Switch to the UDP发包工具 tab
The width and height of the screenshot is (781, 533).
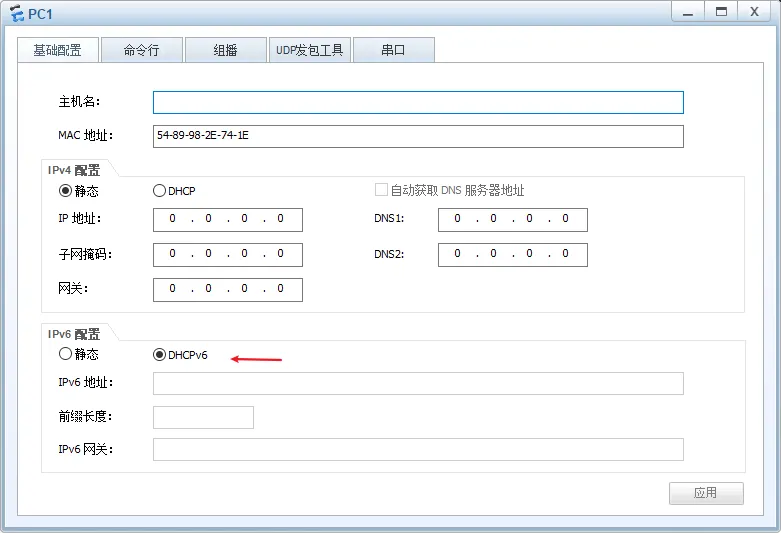[x=310, y=50]
